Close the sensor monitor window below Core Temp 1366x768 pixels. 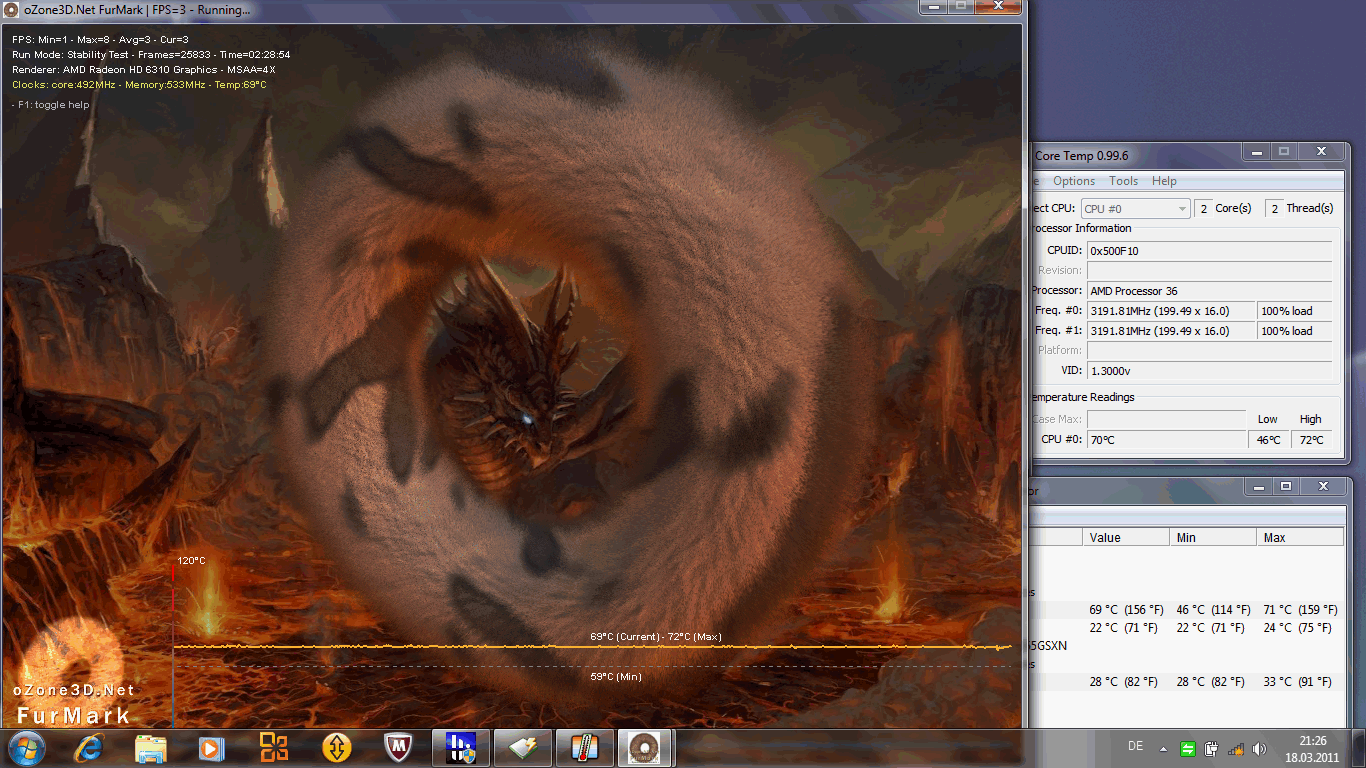pos(1321,487)
